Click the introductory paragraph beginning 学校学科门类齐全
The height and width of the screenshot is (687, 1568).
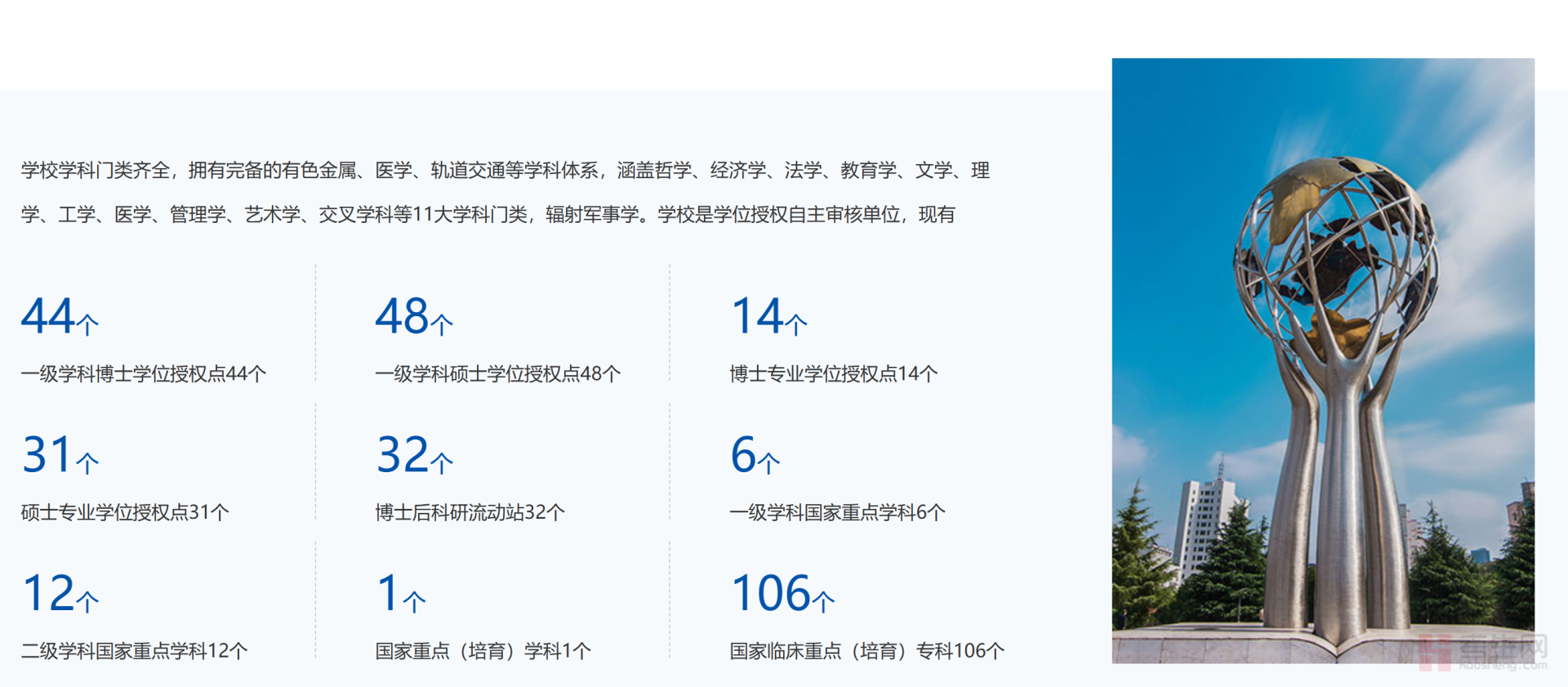(505, 193)
